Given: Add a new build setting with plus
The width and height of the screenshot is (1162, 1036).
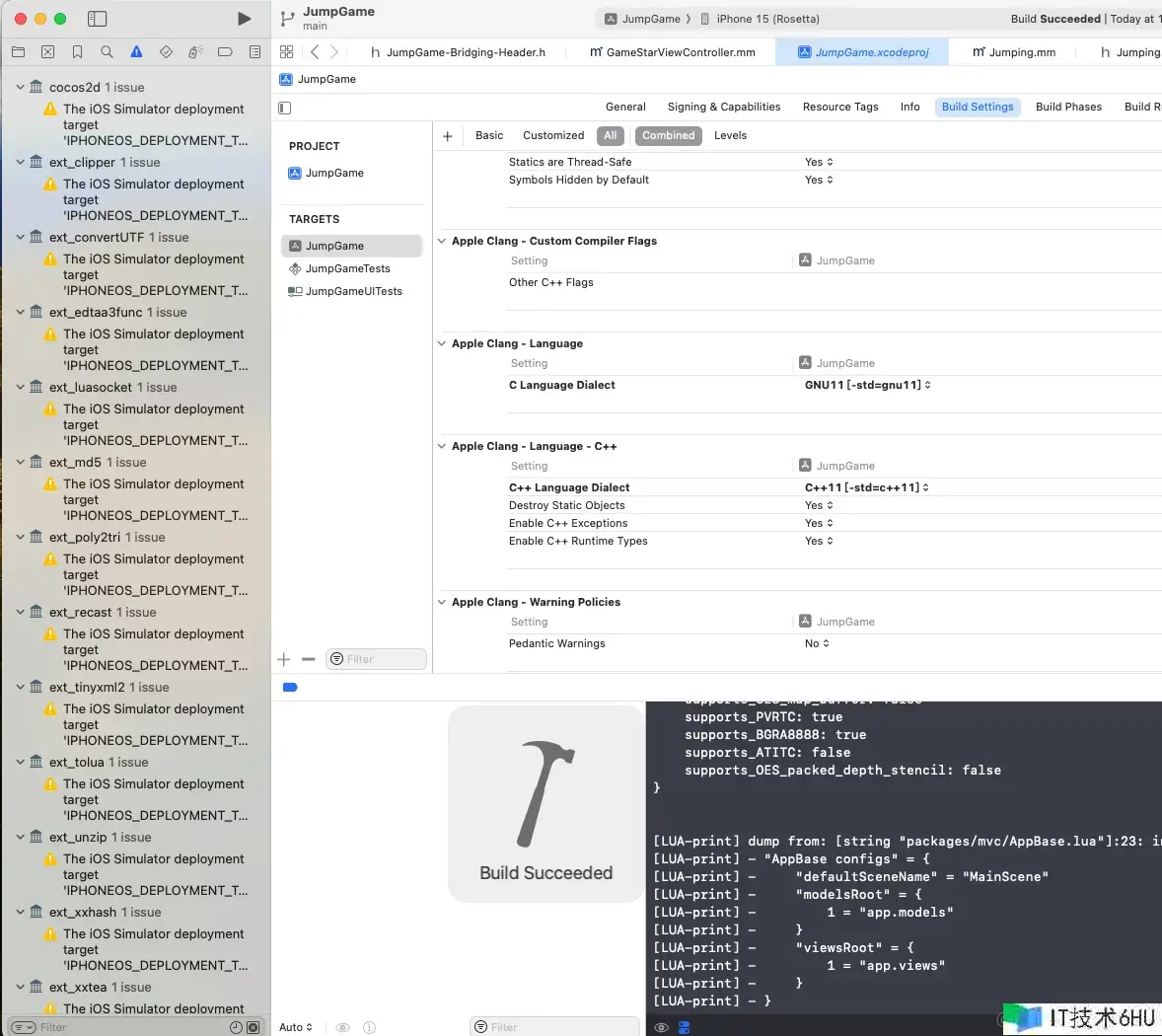Looking at the screenshot, I should (448, 136).
